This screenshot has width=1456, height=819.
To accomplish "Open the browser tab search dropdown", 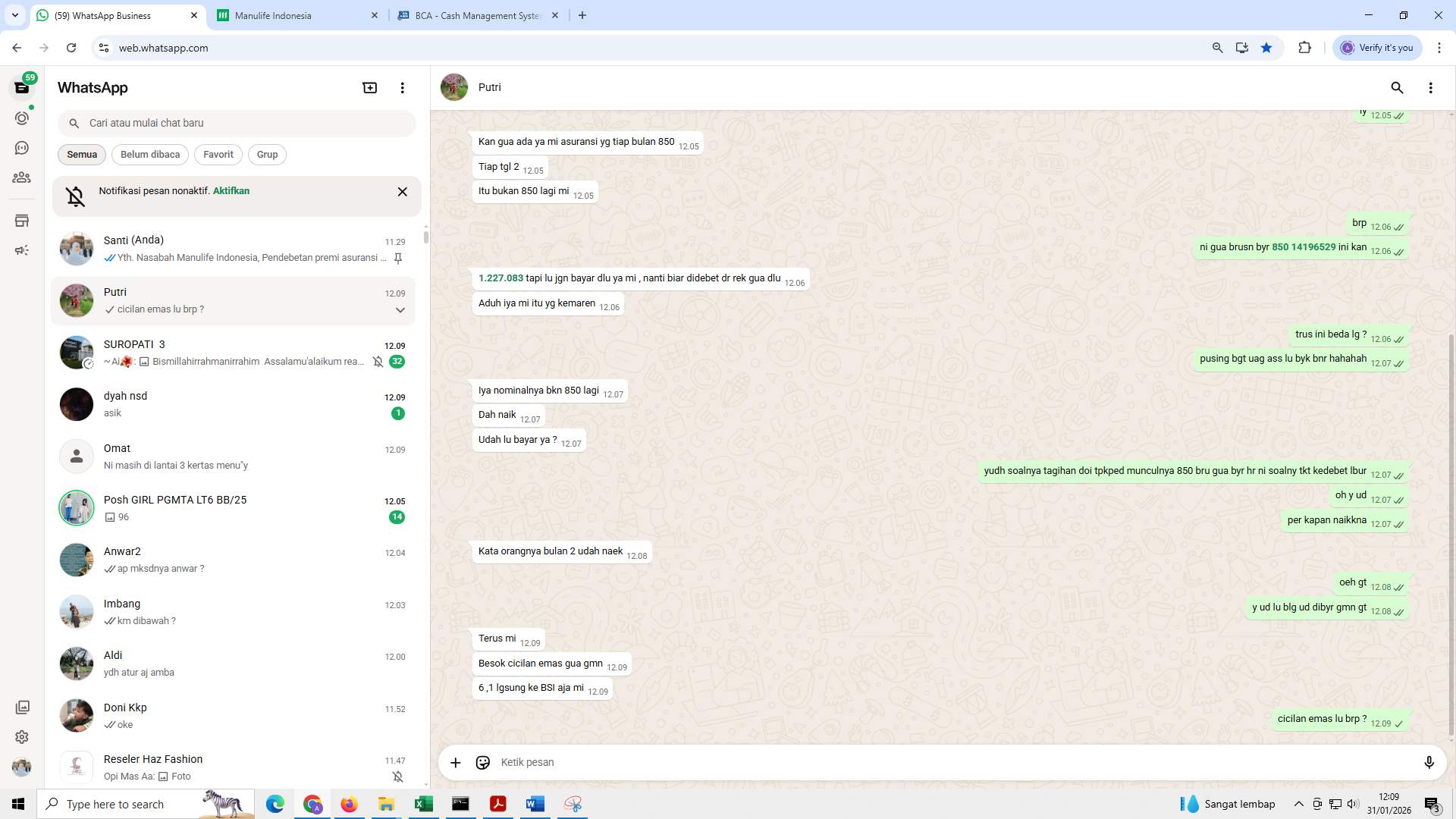I will (x=14, y=15).
